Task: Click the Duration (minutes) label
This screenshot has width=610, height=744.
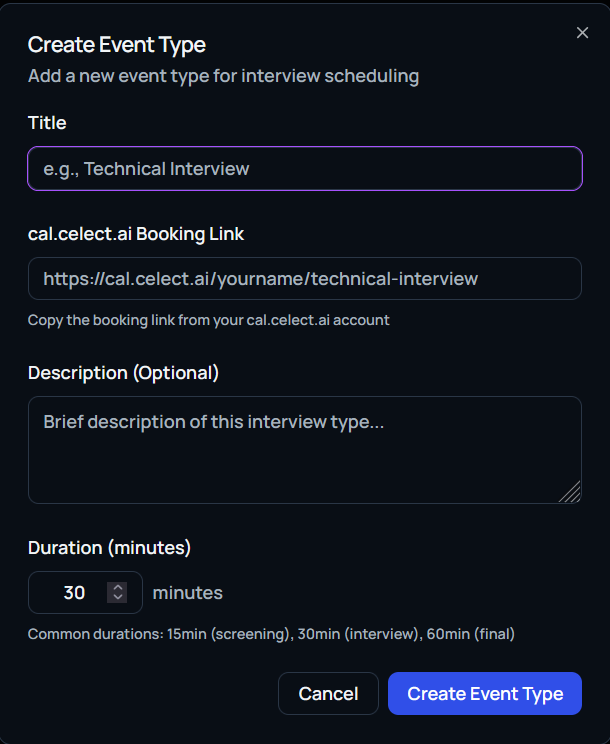Action: (109, 548)
